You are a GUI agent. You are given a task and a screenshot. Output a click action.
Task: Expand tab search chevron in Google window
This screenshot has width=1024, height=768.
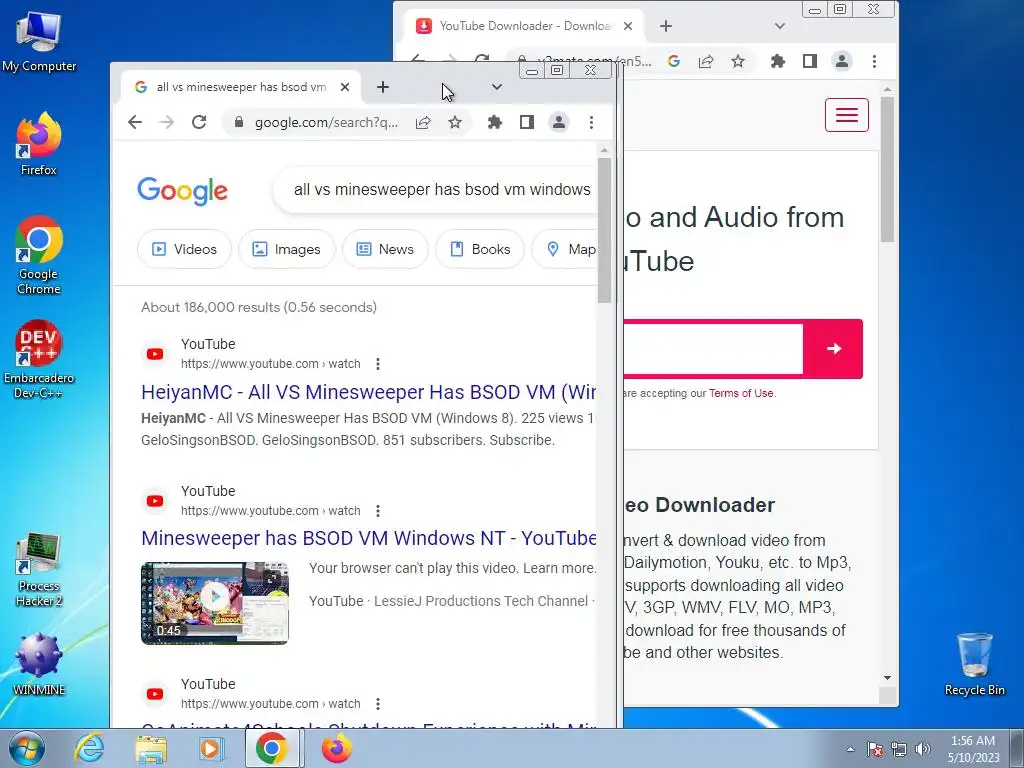click(x=497, y=87)
